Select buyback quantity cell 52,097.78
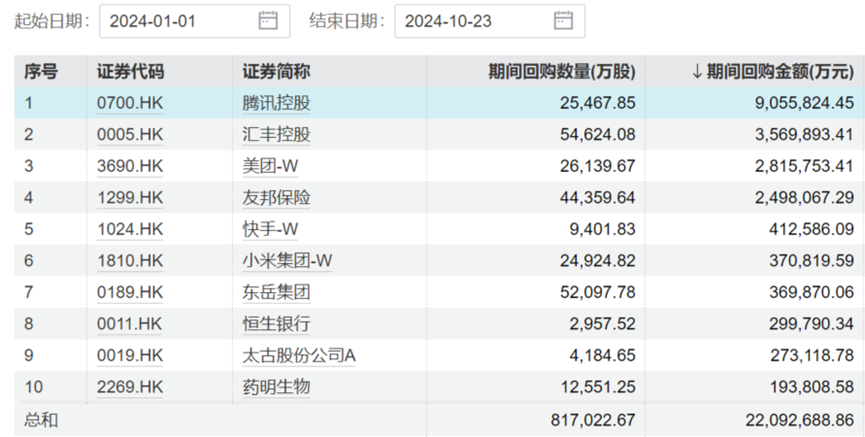Screen dimensions: 865x437 pos(597,292)
